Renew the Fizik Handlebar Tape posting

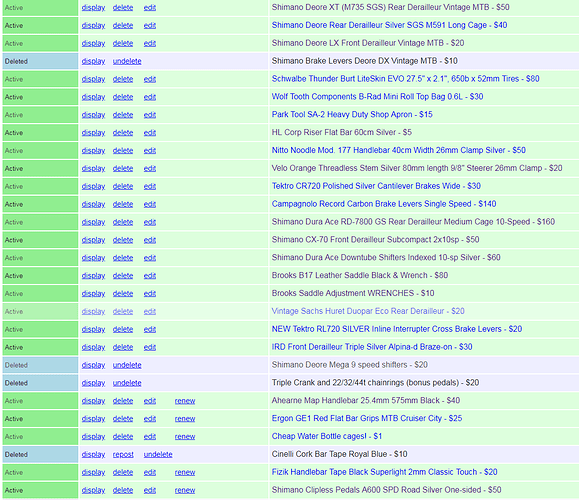tap(185, 472)
